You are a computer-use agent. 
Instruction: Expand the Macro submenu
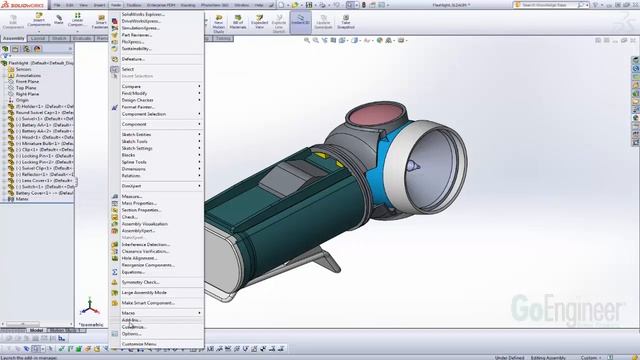point(157,313)
